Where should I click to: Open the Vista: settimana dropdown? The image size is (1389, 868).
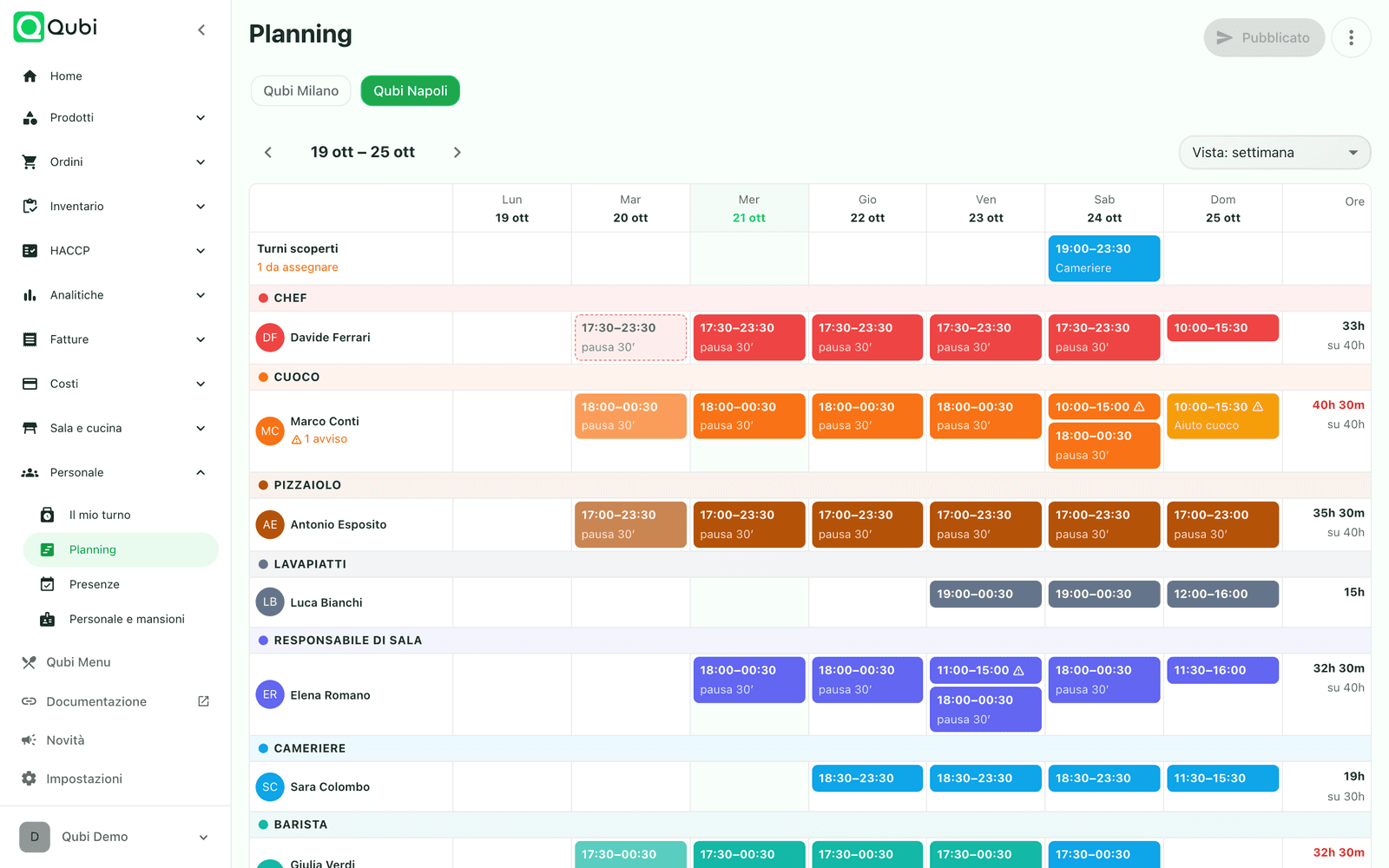pyautogui.click(x=1274, y=153)
